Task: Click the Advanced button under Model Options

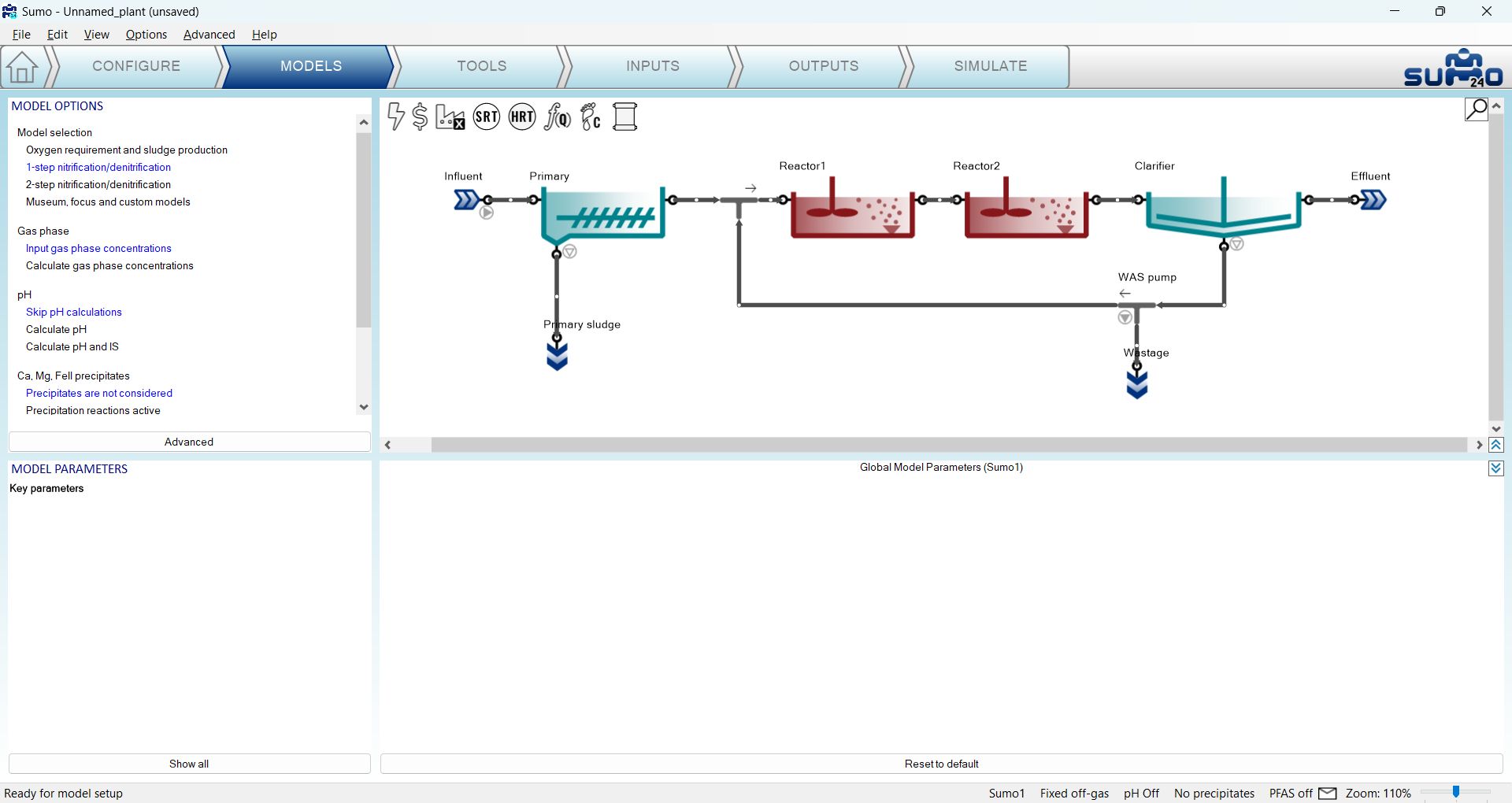Action: pos(189,442)
